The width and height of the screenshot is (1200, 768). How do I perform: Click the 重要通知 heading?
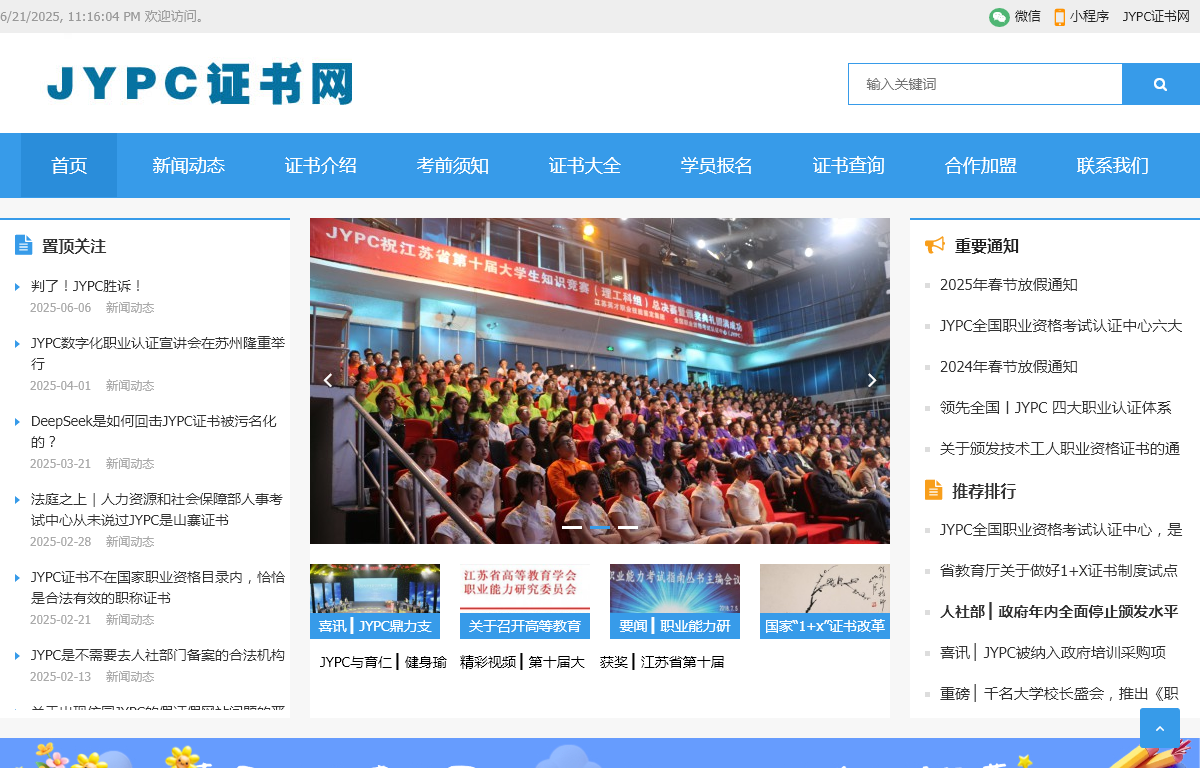987,246
